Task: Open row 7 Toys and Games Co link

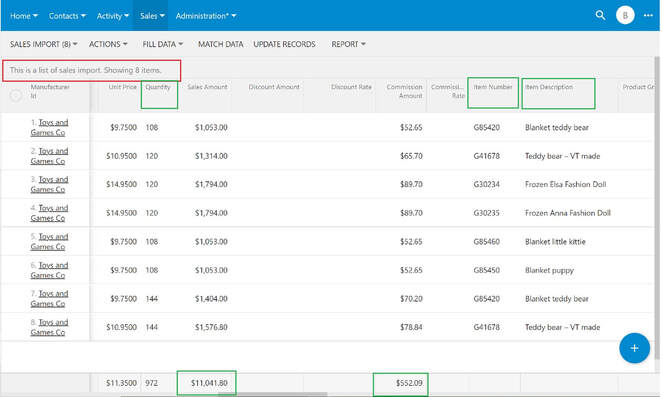Action: (49, 298)
